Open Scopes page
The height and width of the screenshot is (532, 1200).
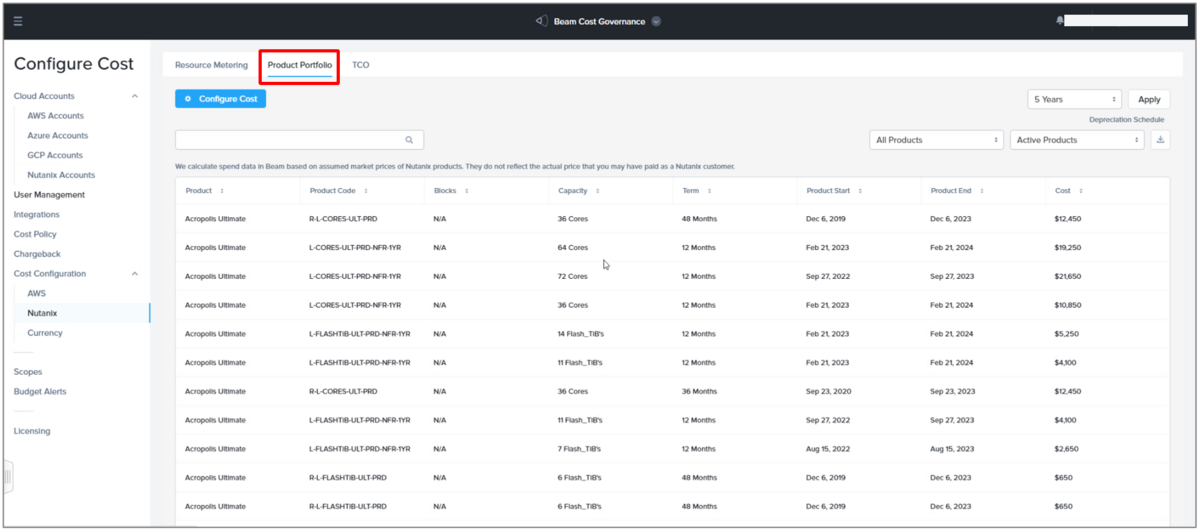(x=28, y=372)
